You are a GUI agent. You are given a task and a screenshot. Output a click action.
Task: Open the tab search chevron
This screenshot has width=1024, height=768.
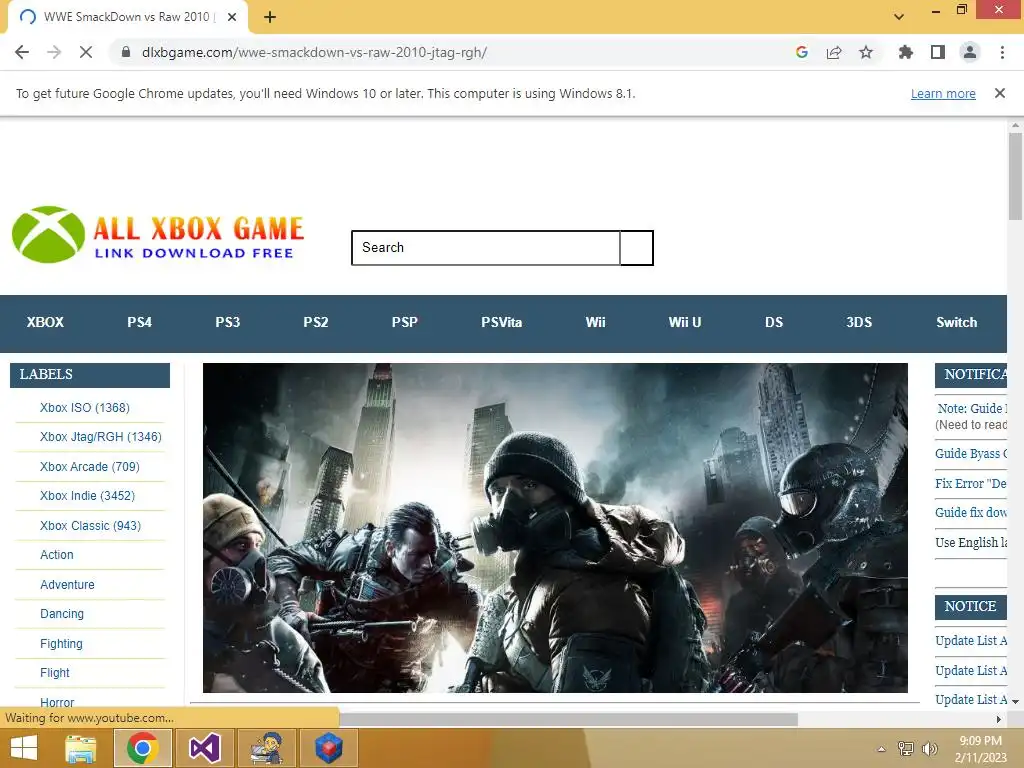click(x=899, y=17)
